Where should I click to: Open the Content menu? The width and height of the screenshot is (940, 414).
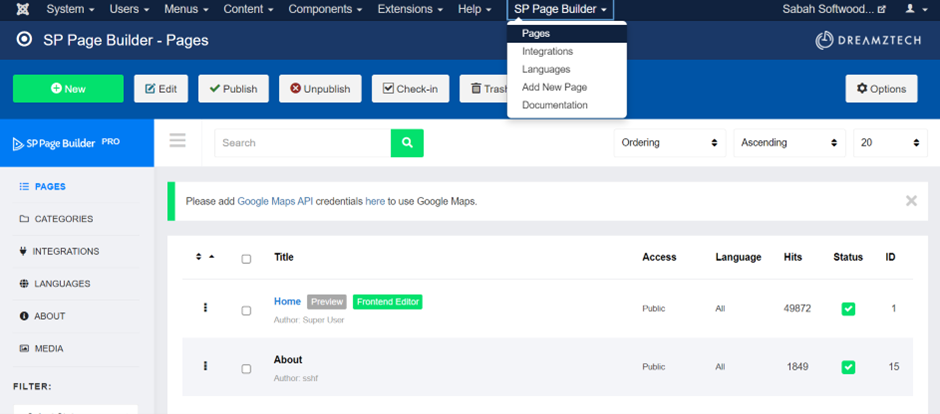248,9
